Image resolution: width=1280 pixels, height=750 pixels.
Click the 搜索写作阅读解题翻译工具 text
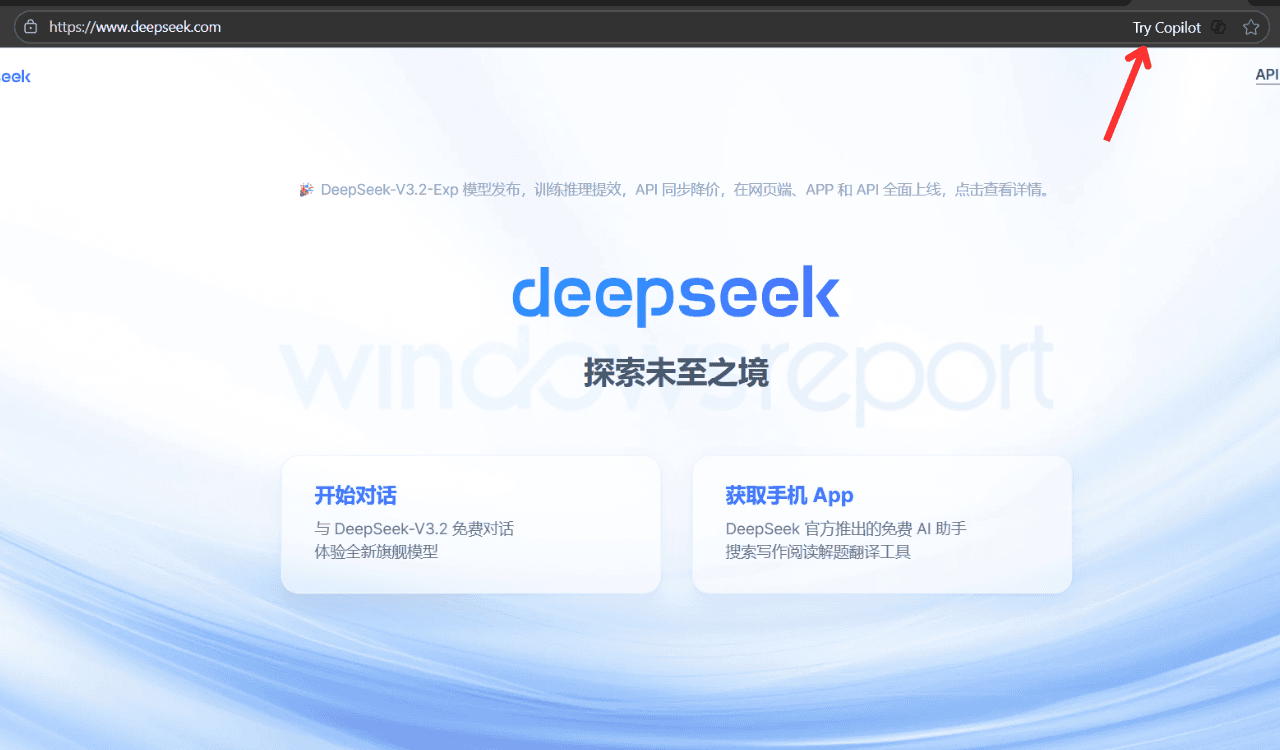coord(818,551)
